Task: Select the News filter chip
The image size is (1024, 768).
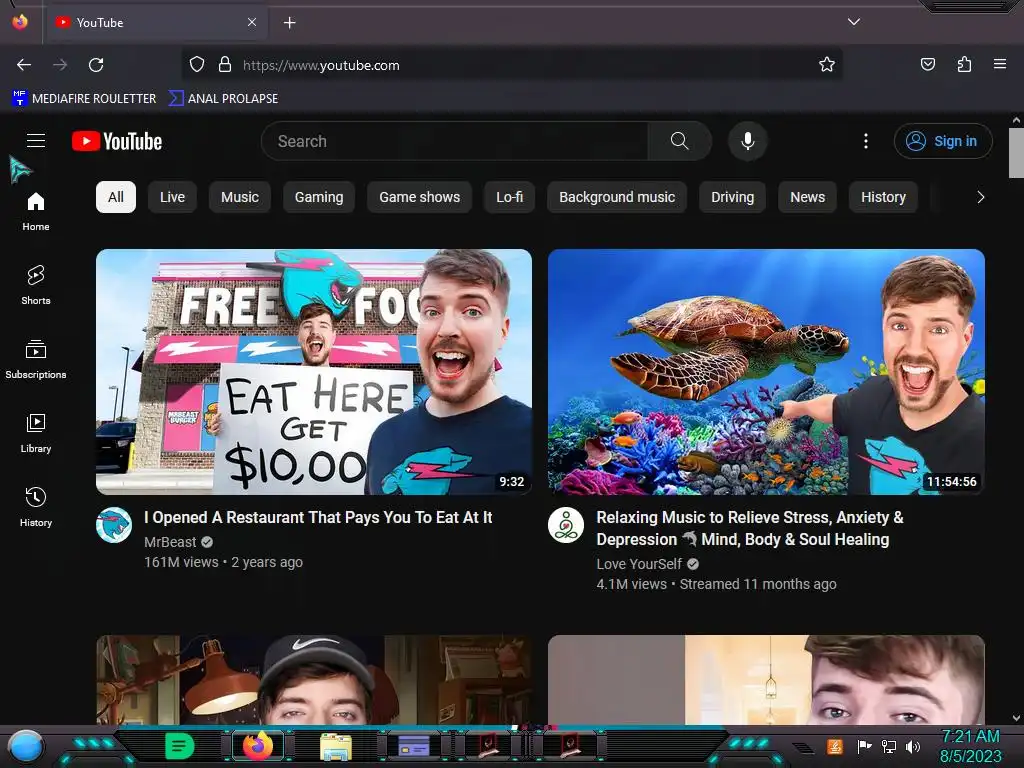Action: pyautogui.click(x=807, y=197)
